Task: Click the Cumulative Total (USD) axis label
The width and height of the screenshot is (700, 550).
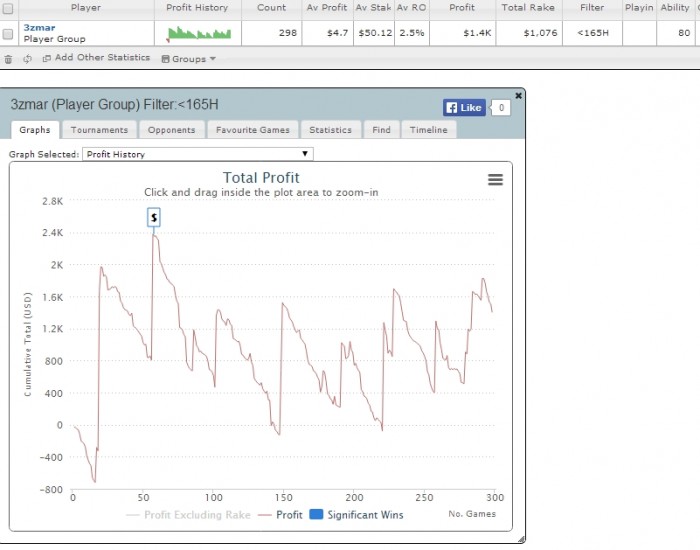Action: pos(28,344)
